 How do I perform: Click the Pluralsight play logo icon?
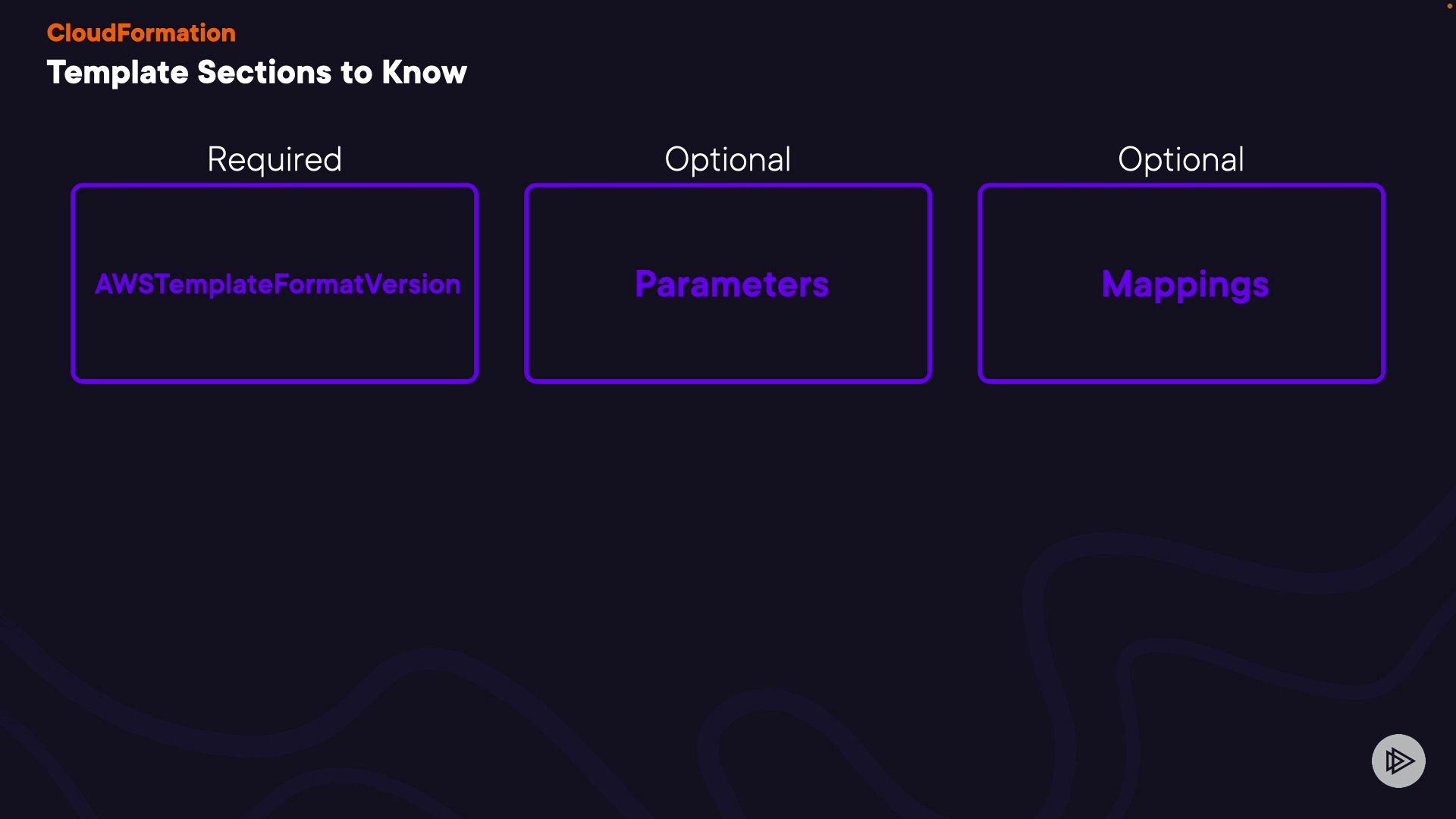coord(1398,761)
